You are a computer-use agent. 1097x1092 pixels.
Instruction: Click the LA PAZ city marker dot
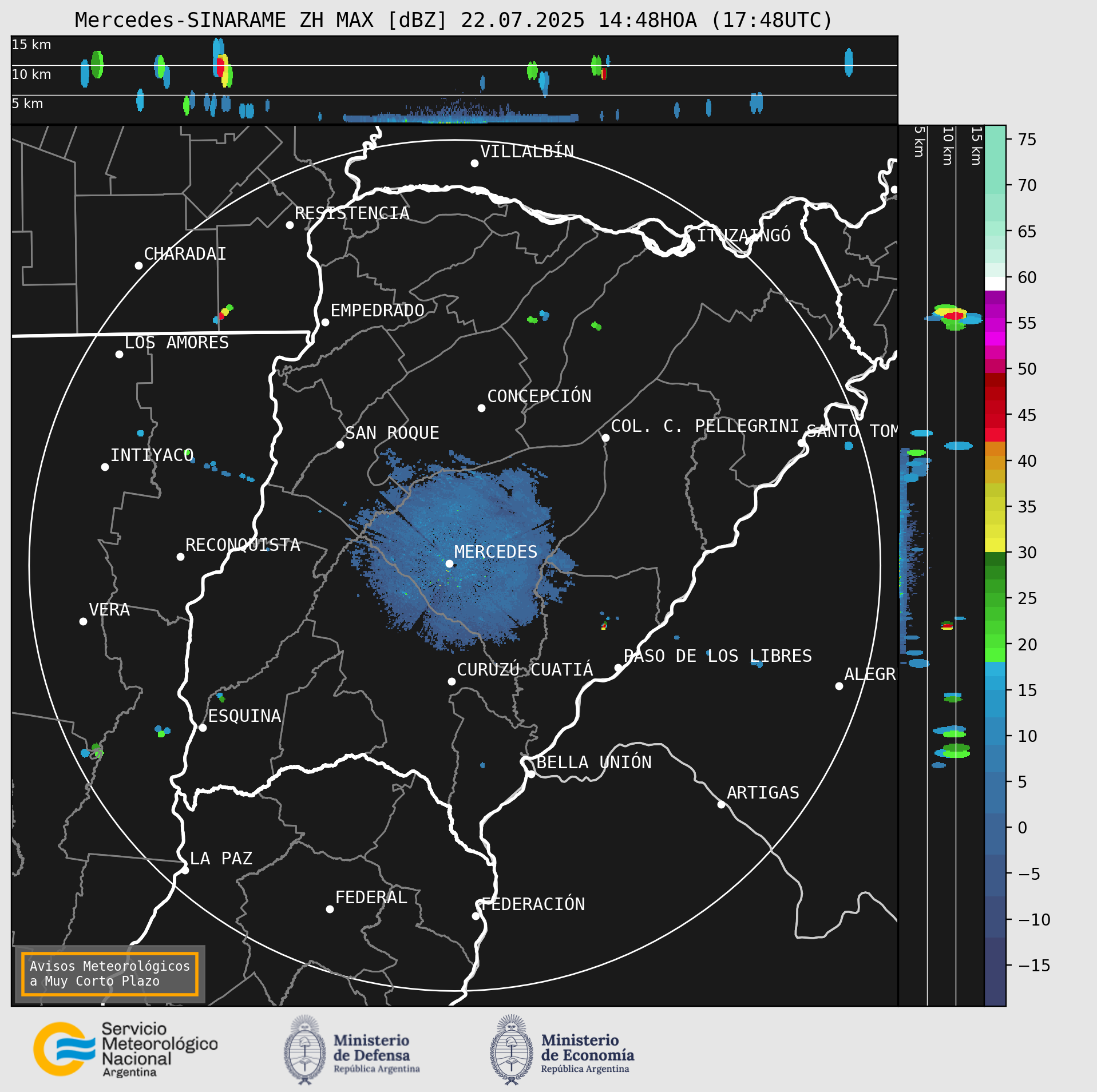[185, 870]
